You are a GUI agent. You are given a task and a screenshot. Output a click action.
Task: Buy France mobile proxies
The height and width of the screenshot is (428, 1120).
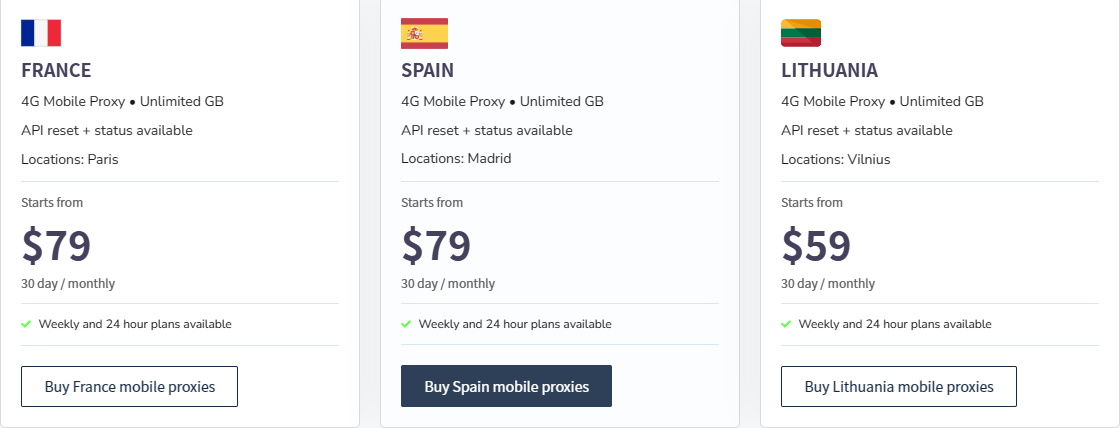pyautogui.click(x=129, y=387)
